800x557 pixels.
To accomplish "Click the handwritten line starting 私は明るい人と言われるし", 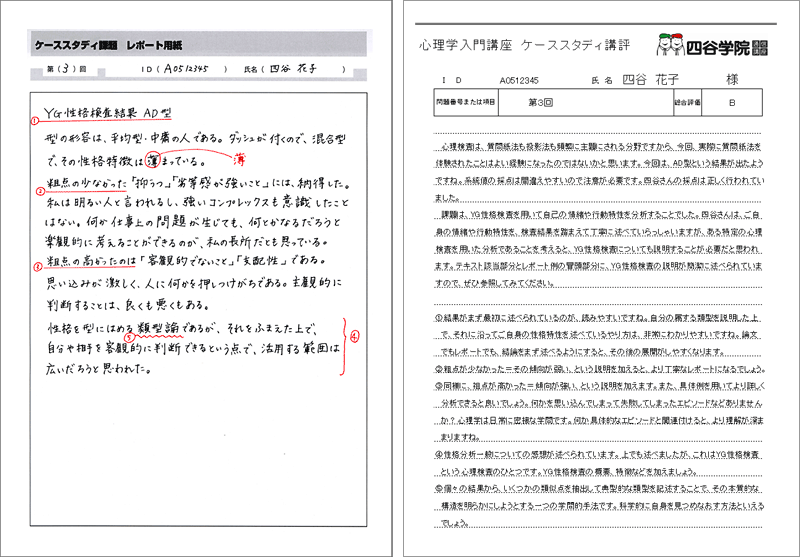I will 197,202.
